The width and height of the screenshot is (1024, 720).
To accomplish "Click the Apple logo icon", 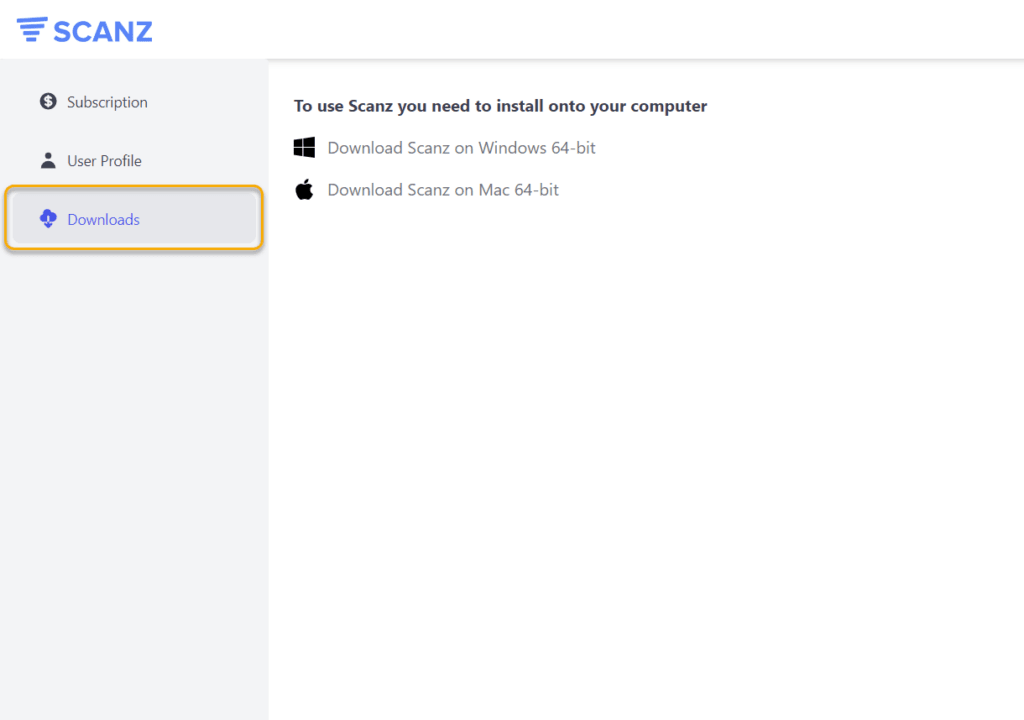I will point(305,189).
